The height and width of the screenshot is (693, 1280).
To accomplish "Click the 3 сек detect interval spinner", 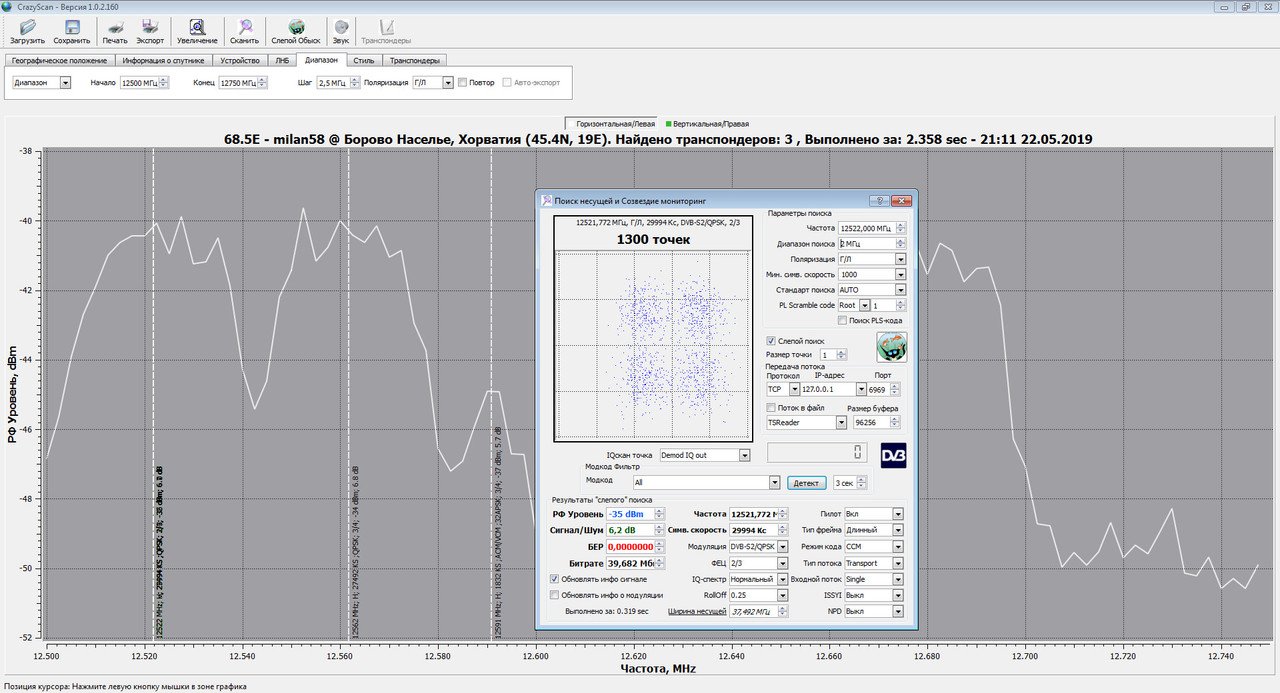I will (849, 483).
